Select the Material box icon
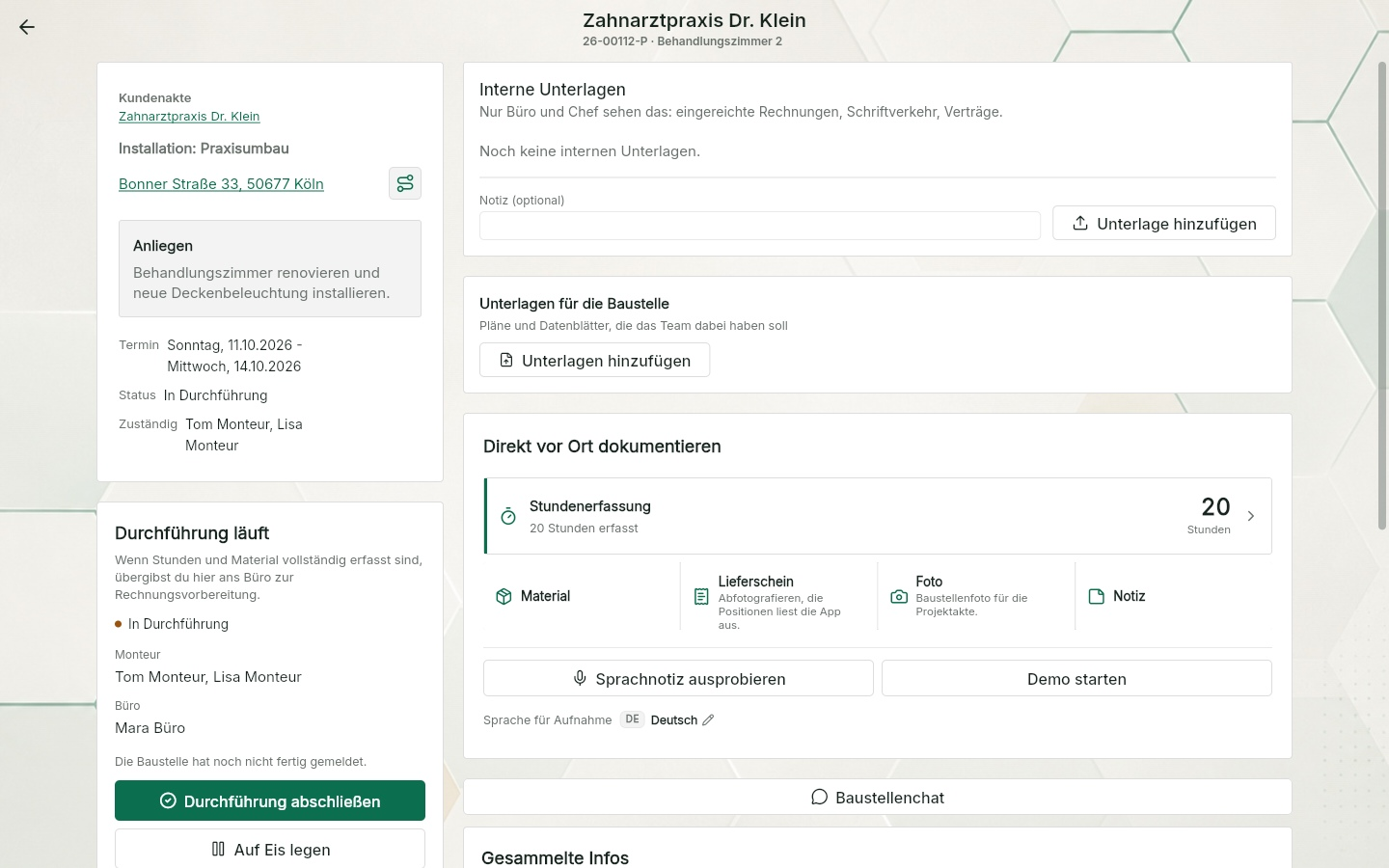 coord(504,596)
